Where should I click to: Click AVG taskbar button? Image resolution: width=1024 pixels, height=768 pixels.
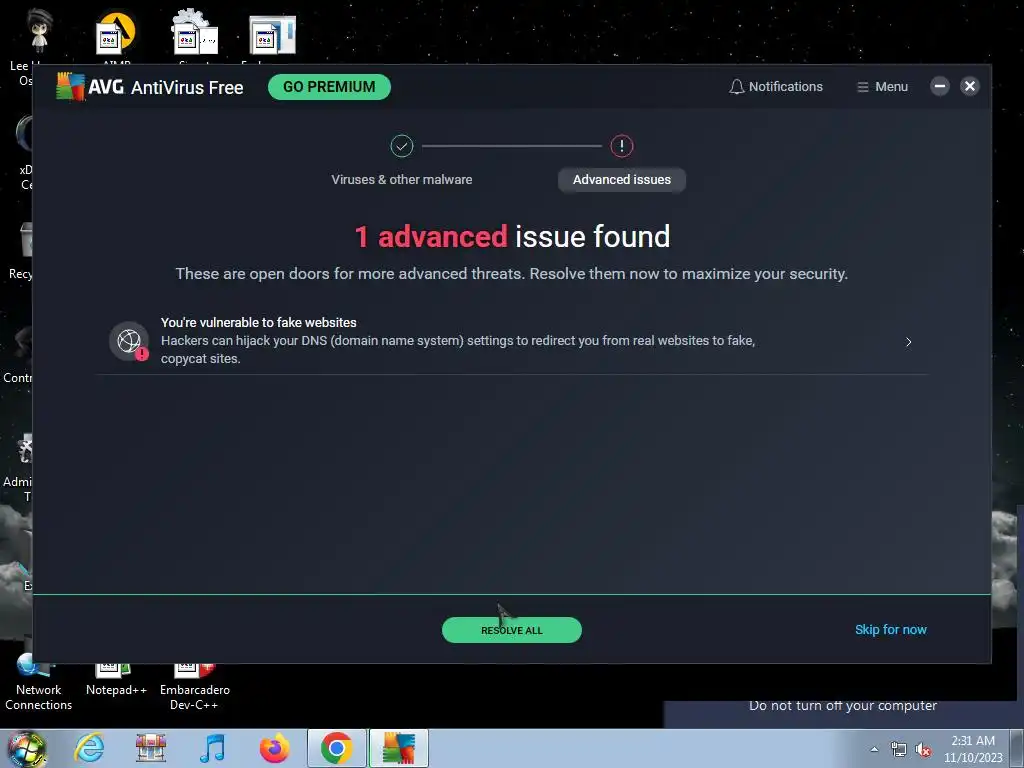(399, 748)
